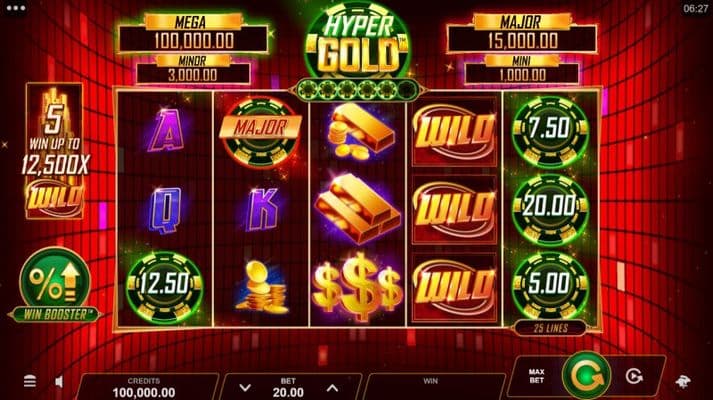Open the three-dot menu at top left
713x400 pixels.
(x=15, y=8)
